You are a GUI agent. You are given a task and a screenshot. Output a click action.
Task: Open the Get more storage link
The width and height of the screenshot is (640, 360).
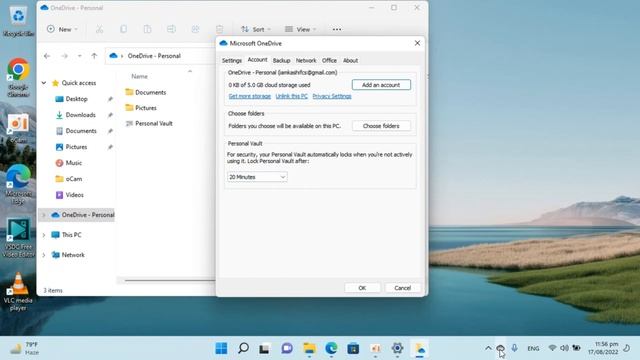(x=249, y=96)
